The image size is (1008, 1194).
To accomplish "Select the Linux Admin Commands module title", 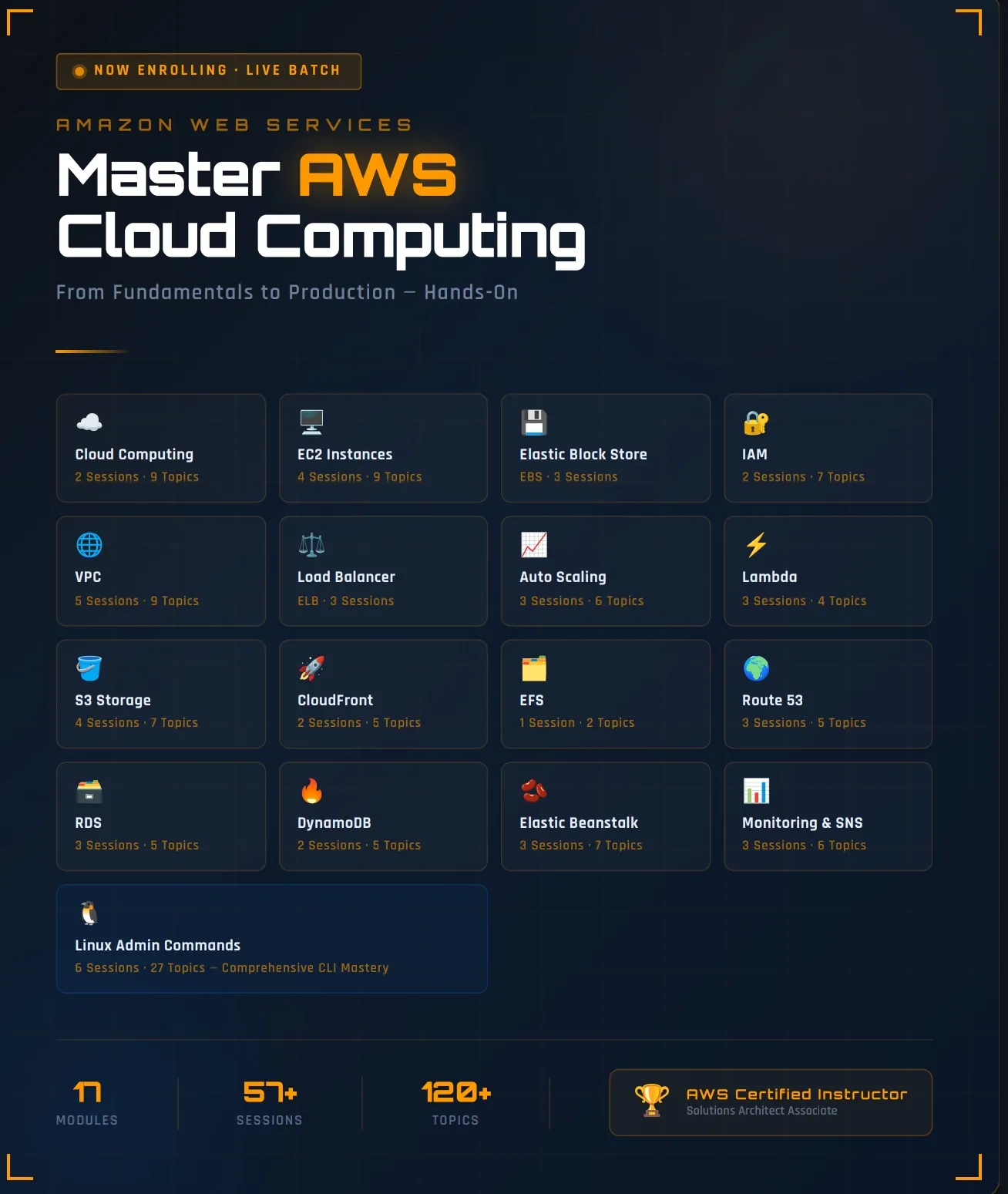I will (x=157, y=946).
